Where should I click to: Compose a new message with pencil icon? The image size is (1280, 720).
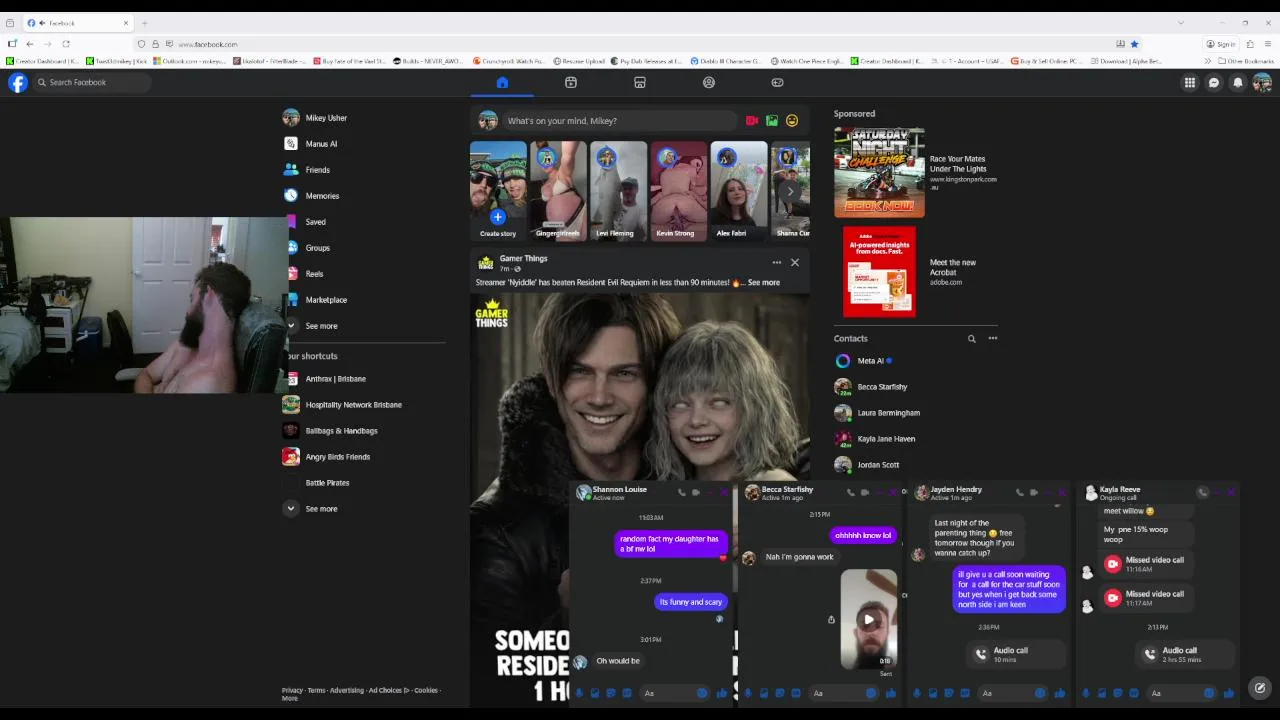point(1260,688)
